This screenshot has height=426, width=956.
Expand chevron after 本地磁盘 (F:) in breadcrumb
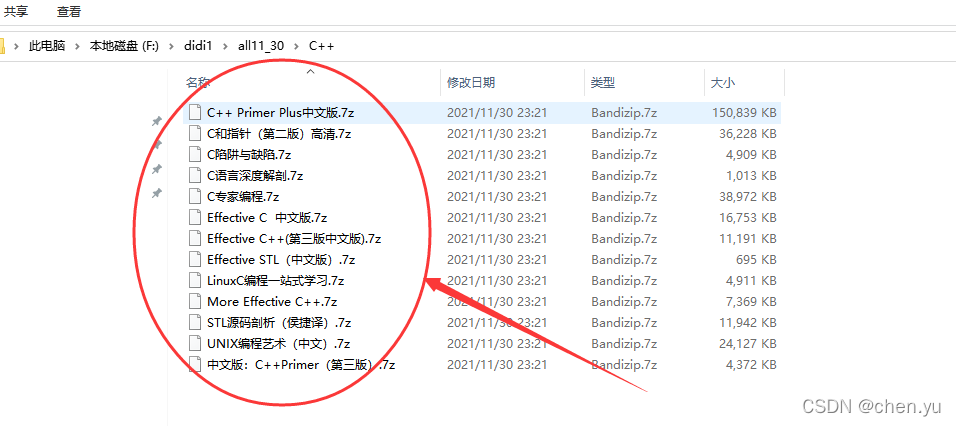[x=171, y=46]
